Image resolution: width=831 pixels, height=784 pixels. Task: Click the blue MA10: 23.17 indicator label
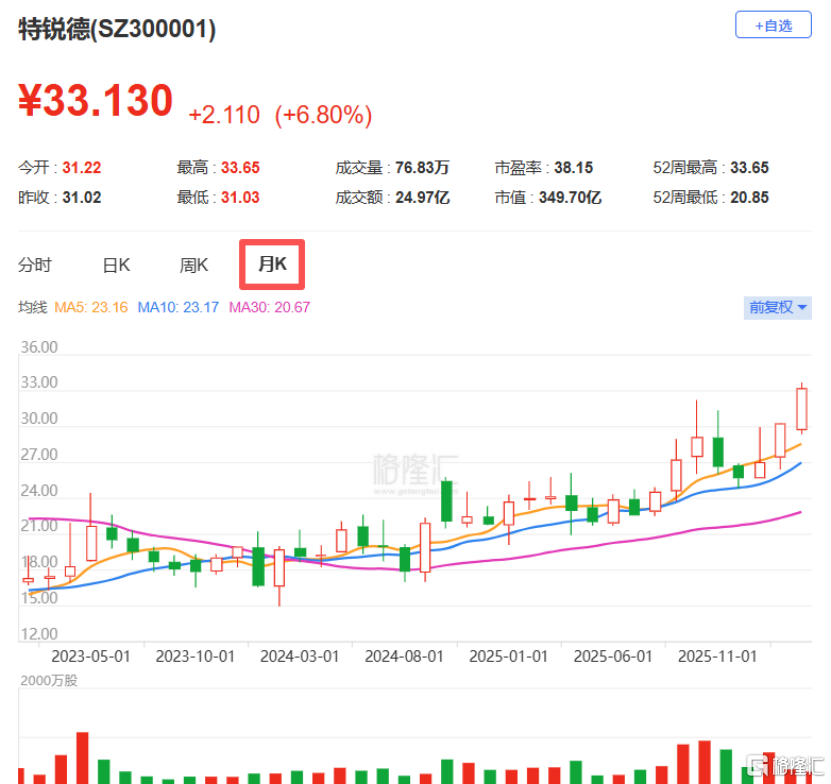point(178,307)
